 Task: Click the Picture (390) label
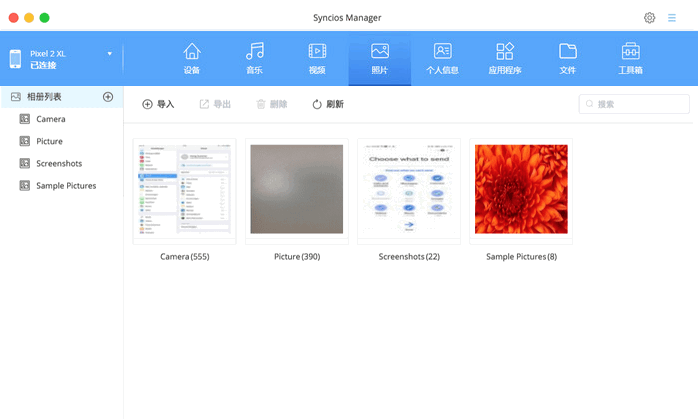[x=297, y=256]
